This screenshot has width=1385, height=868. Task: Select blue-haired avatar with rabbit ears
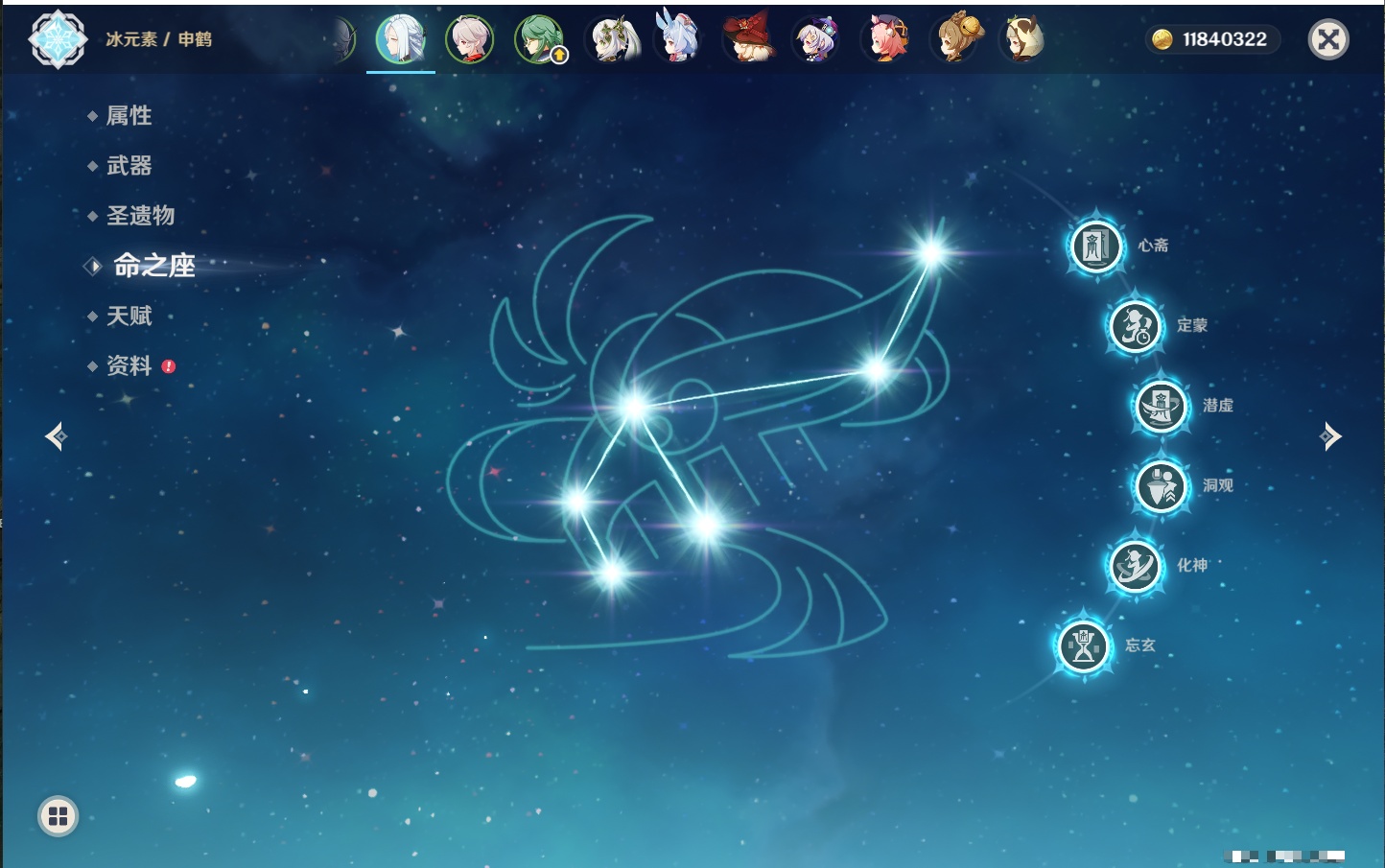[x=678, y=36]
